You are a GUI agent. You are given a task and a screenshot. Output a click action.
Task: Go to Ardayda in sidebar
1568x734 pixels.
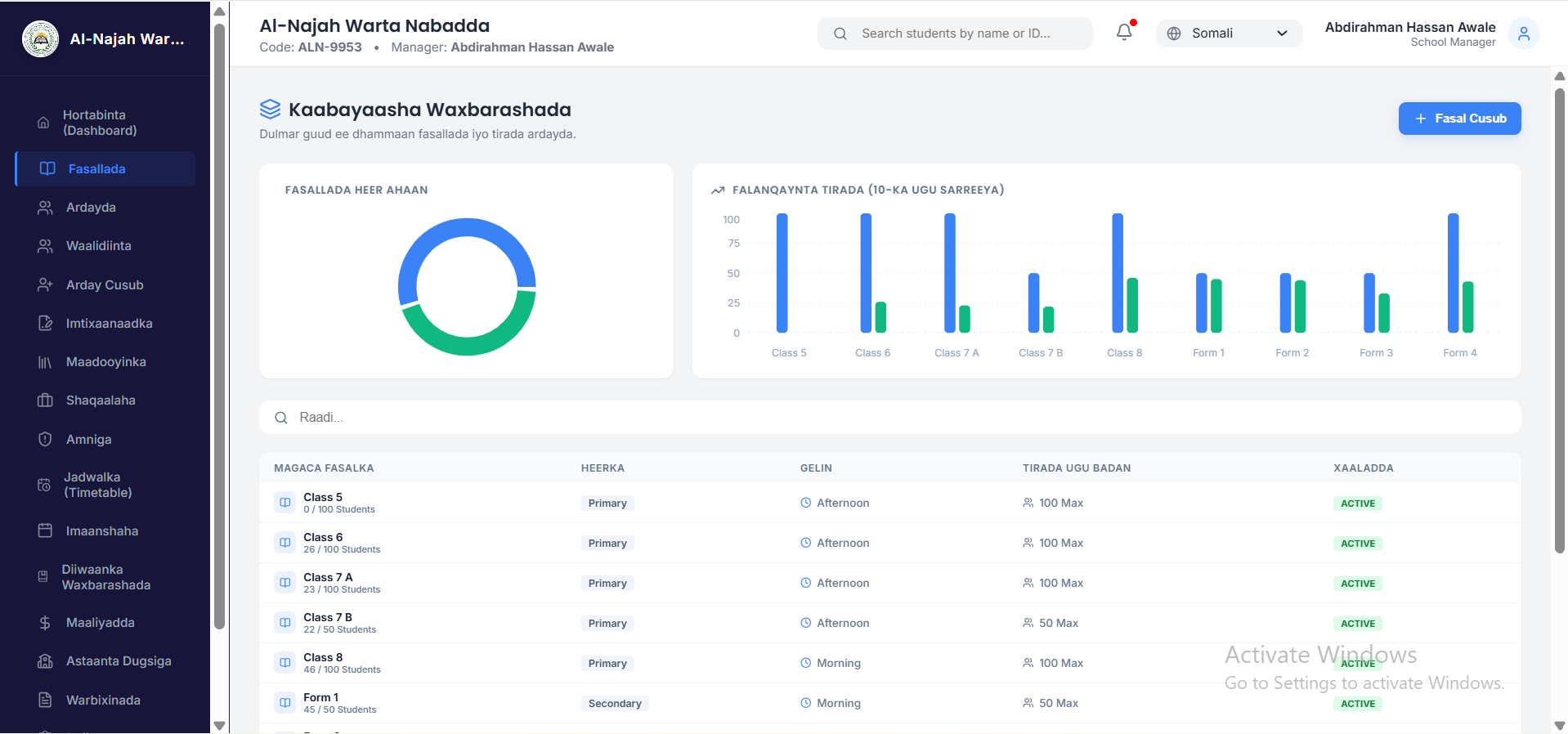[105, 208]
